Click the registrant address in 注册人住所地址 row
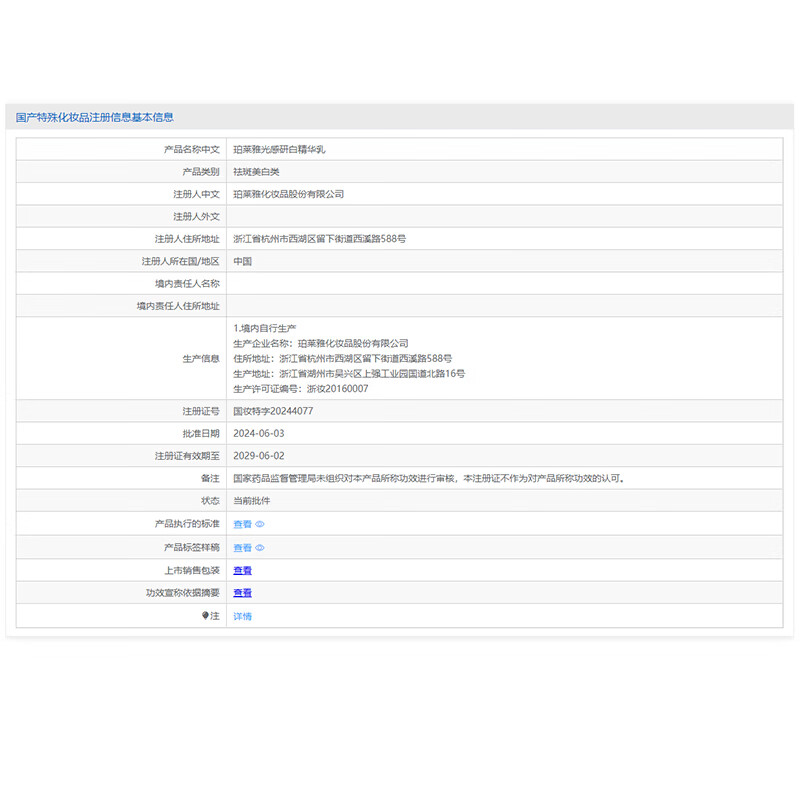Image resolution: width=800 pixels, height=800 pixels. (x=319, y=239)
